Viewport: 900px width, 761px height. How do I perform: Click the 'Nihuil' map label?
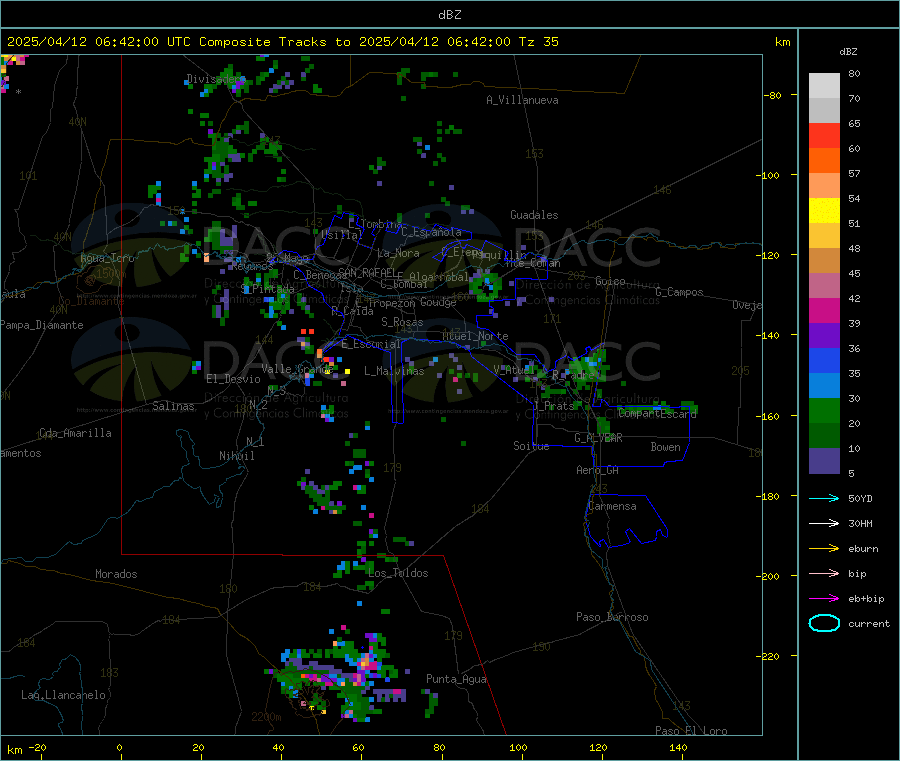(x=236, y=456)
